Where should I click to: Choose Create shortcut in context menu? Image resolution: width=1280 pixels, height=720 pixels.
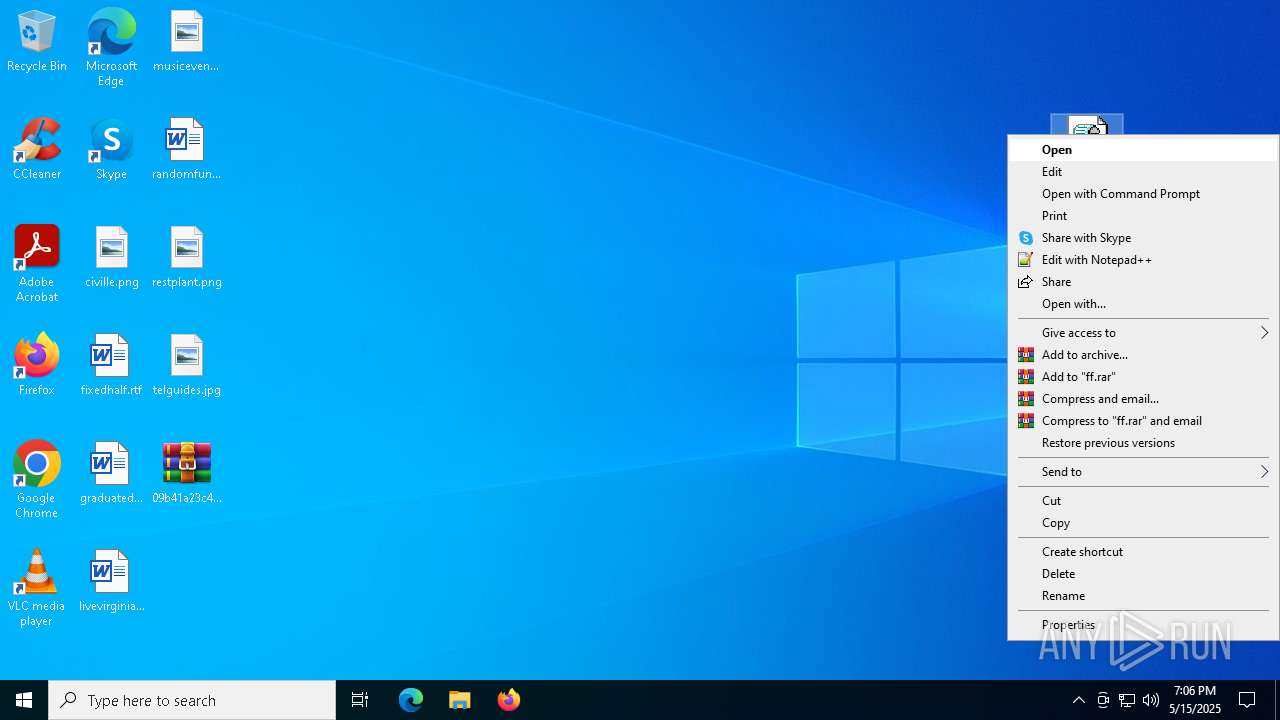[1143, 552]
